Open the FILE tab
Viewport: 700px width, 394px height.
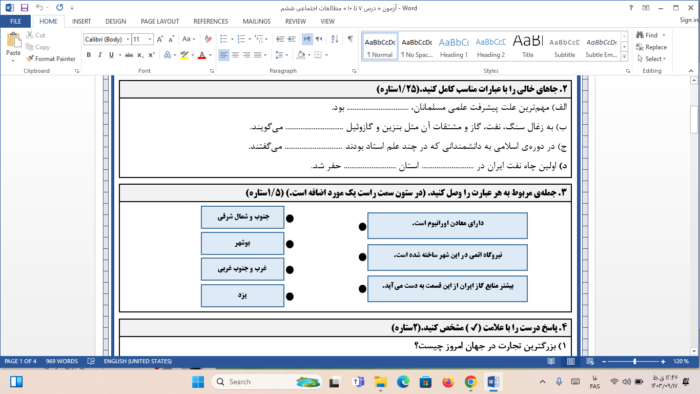(15, 21)
